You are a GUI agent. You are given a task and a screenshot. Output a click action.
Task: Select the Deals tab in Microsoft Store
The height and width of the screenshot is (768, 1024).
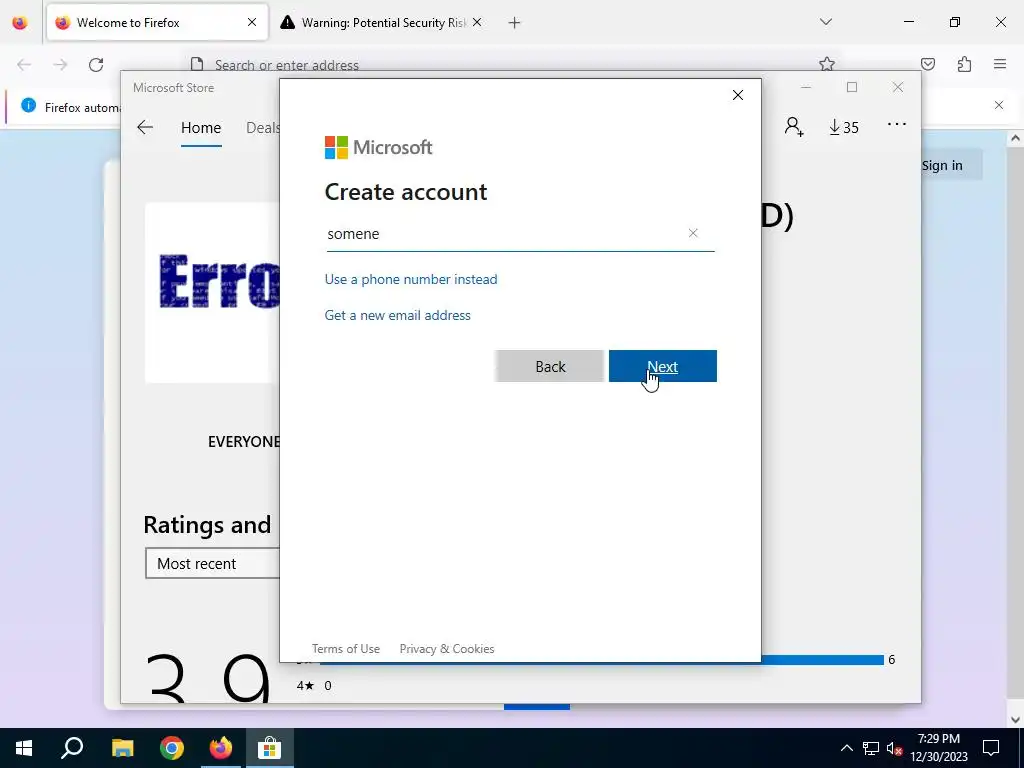point(263,128)
